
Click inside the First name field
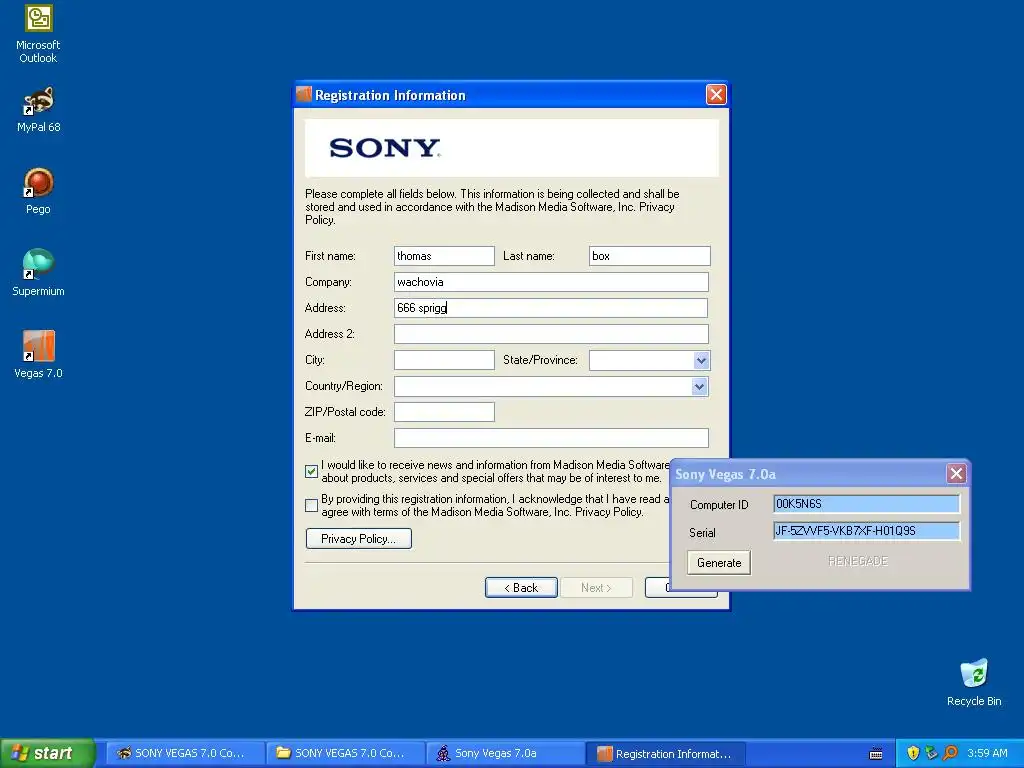pos(444,256)
